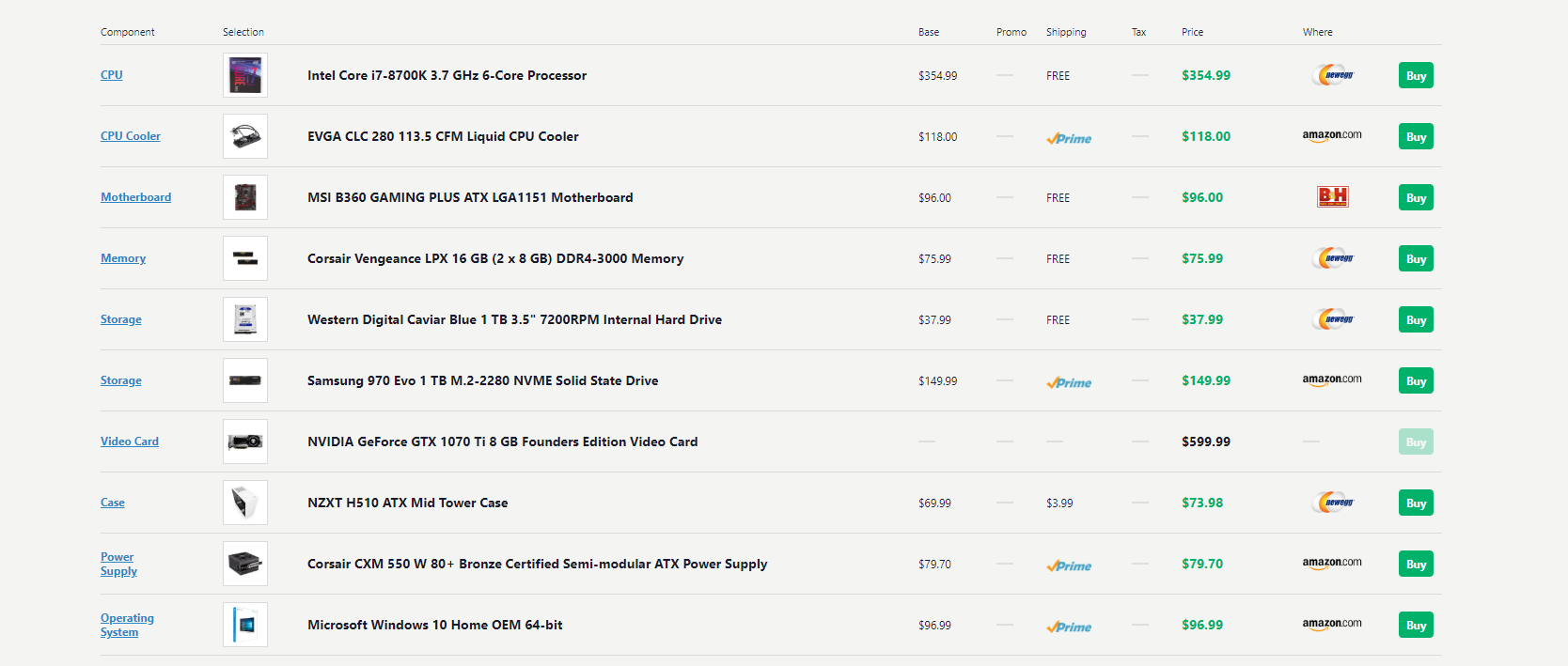This screenshot has height=666, width=1568.
Task: Buy the Intel Core i7-8700K processor
Action: [1416, 75]
